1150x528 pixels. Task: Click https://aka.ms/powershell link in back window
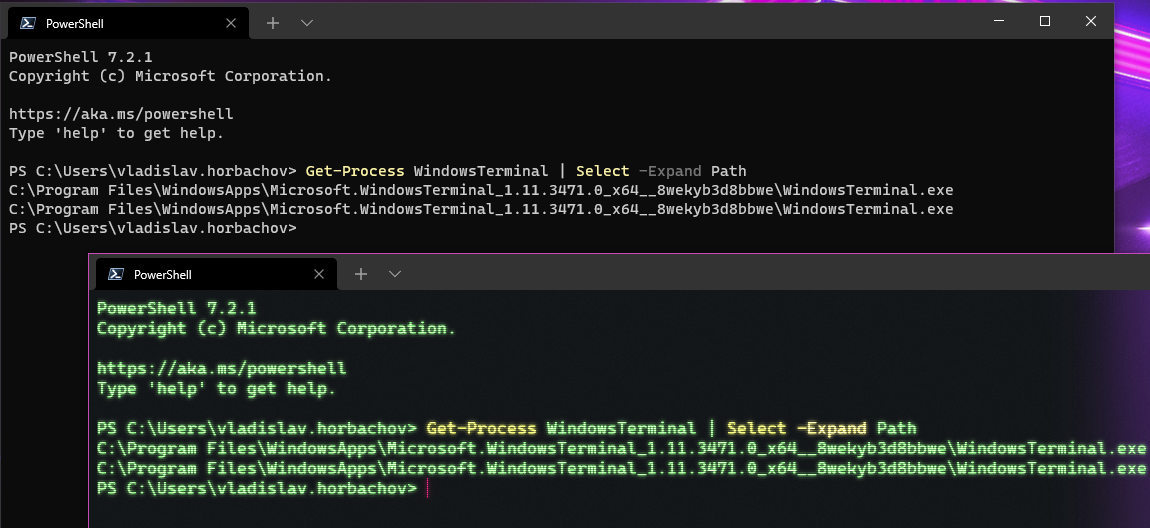pyautogui.click(x=121, y=114)
